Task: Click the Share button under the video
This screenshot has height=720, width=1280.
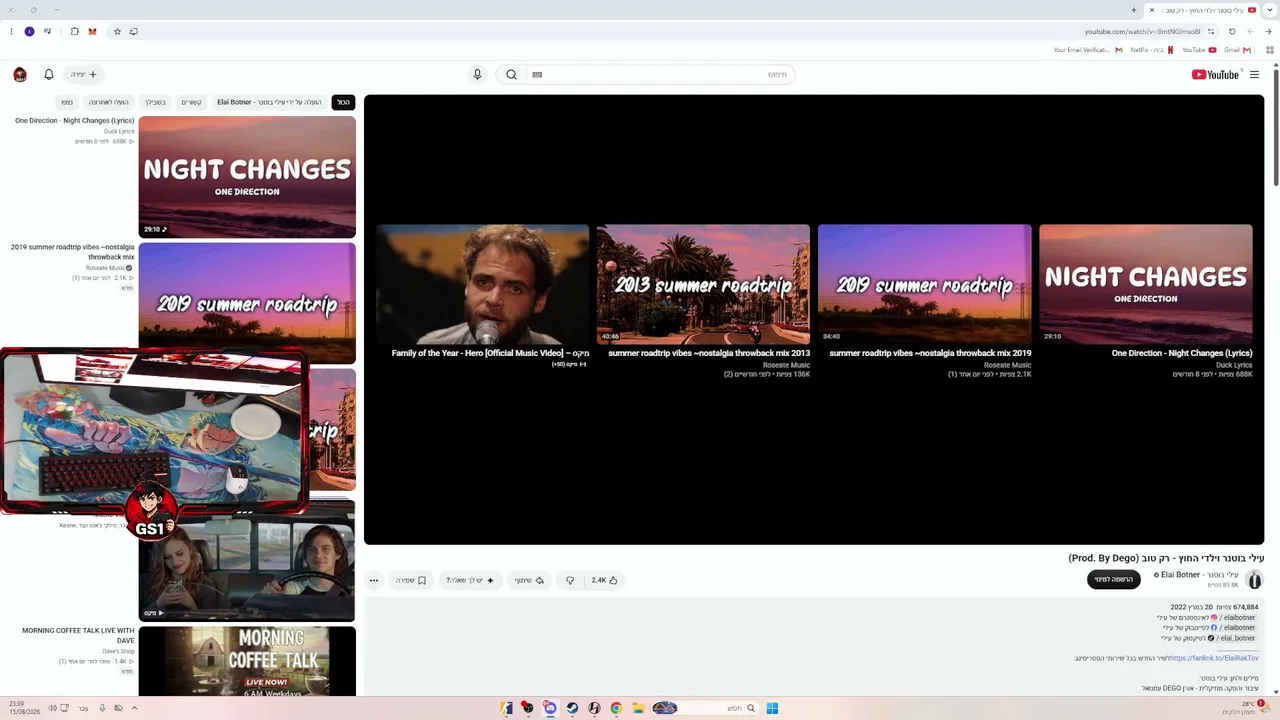Action: (529, 580)
